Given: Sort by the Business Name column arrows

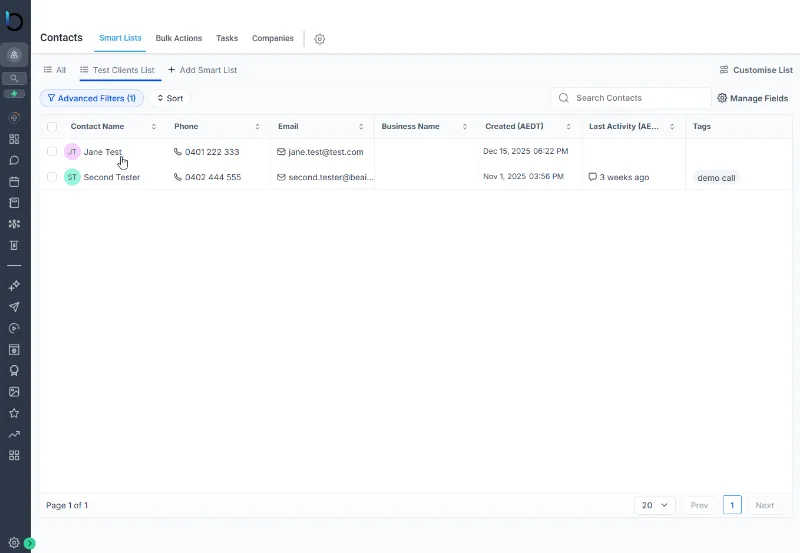Looking at the screenshot, I should pyautogui.click(x=464, y=127).
